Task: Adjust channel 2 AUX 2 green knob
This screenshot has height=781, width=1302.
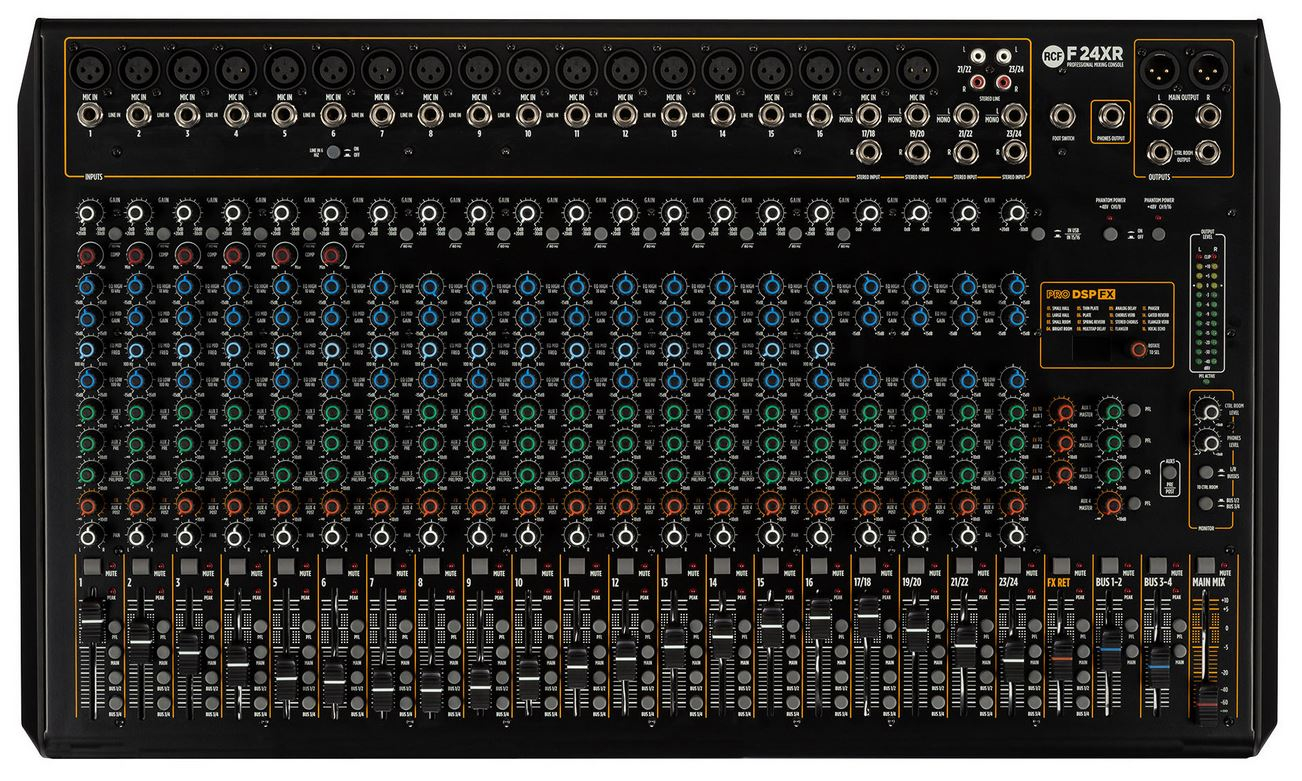Action: 137,443
